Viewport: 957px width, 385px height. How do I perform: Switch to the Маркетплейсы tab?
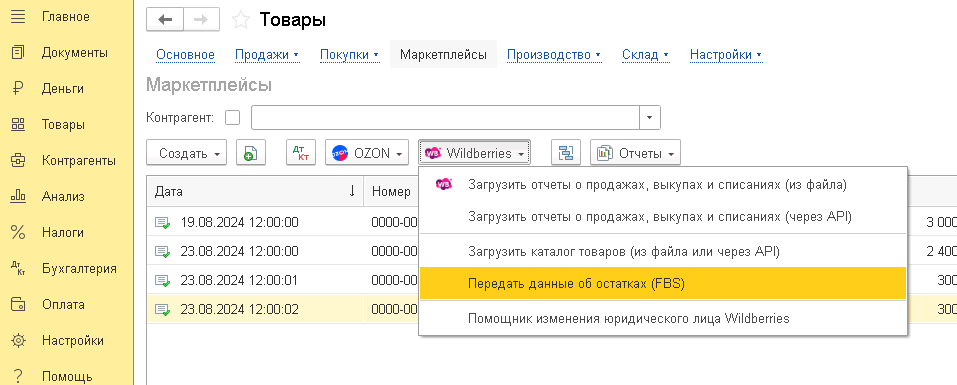click(443, 55)
